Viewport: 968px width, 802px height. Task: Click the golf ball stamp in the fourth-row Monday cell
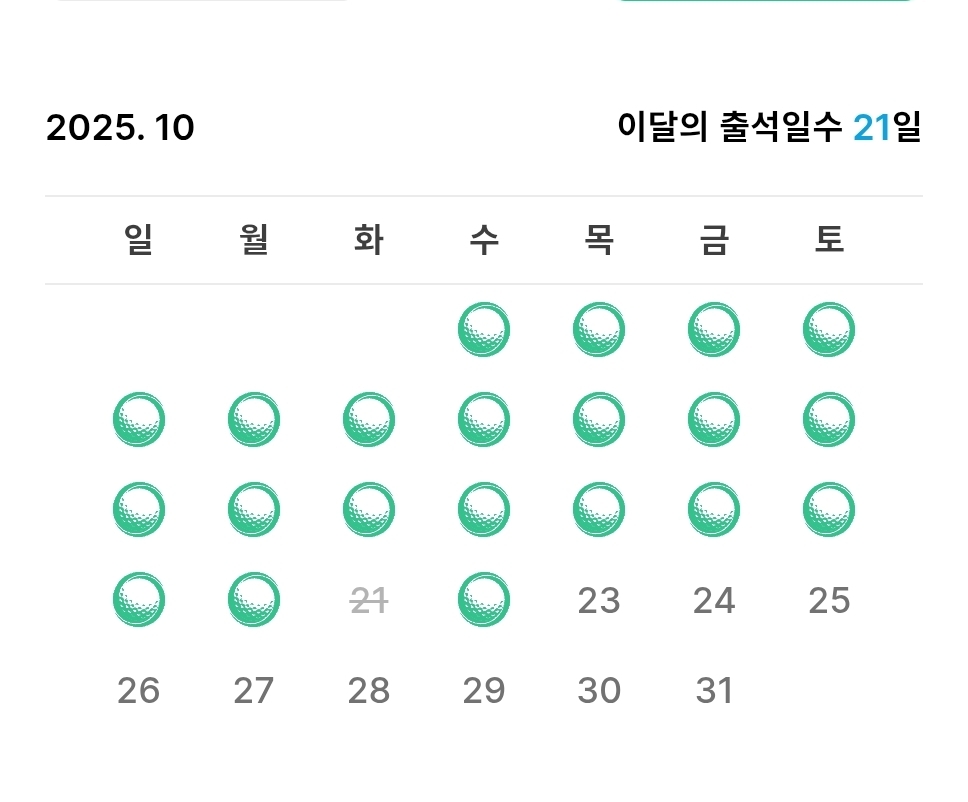254,600
